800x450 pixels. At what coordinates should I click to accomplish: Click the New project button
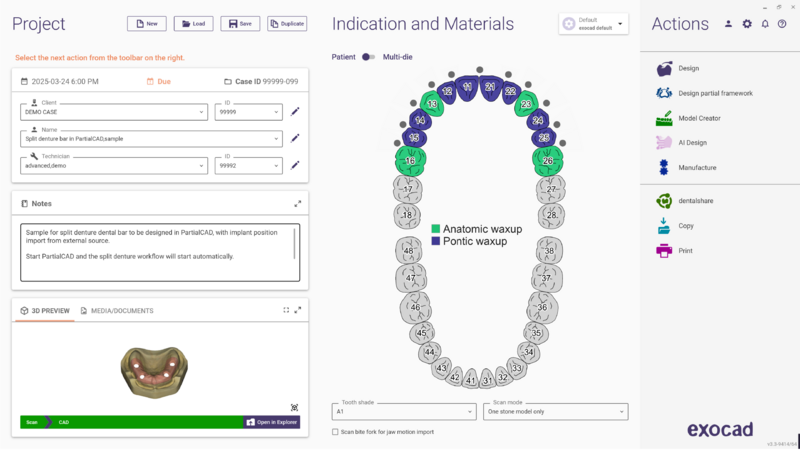[147, 24]
